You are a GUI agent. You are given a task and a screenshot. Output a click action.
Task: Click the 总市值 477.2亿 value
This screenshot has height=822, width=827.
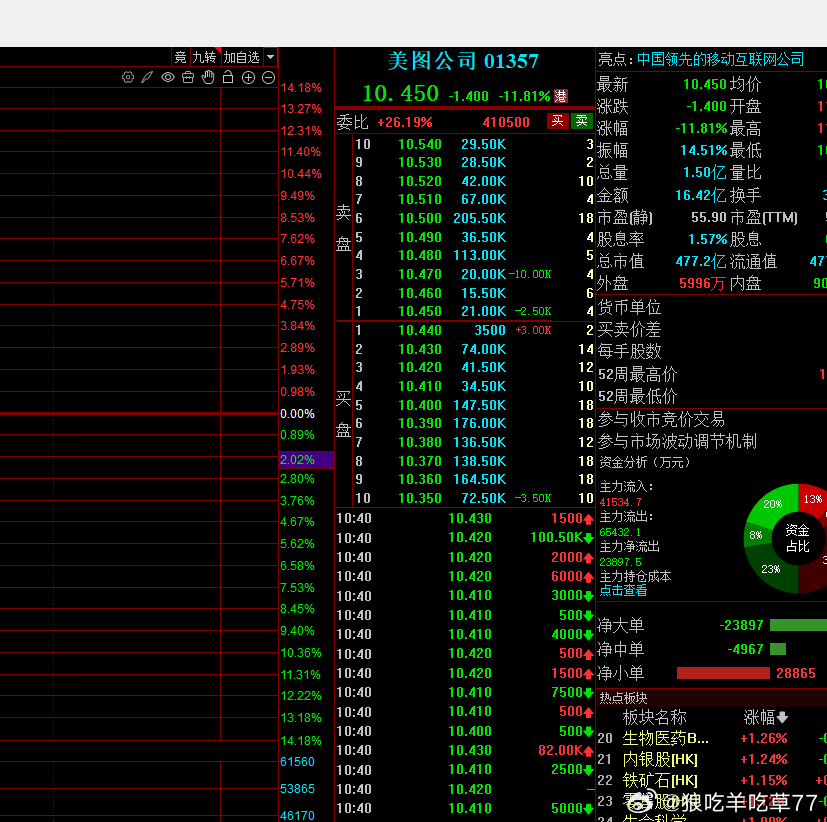coord(701,261)
